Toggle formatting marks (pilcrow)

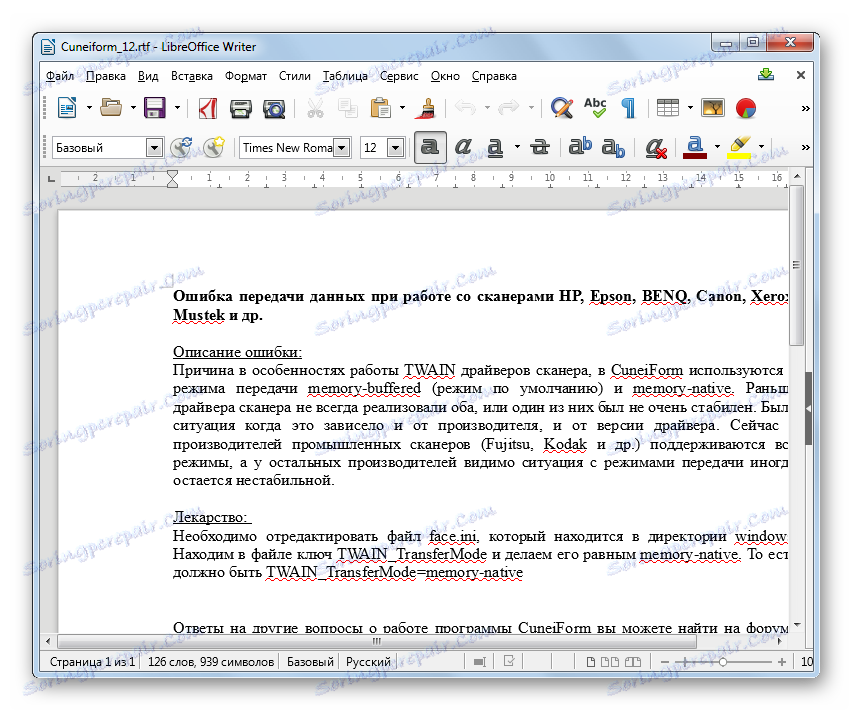pos(629,108)
